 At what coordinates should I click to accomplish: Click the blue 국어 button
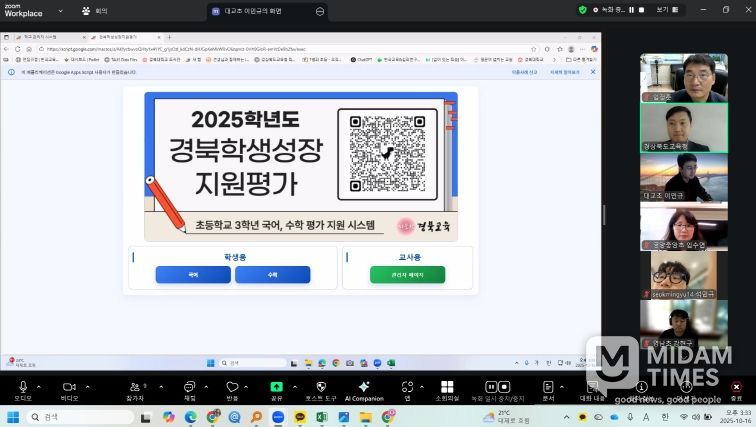tap(193, 274)
